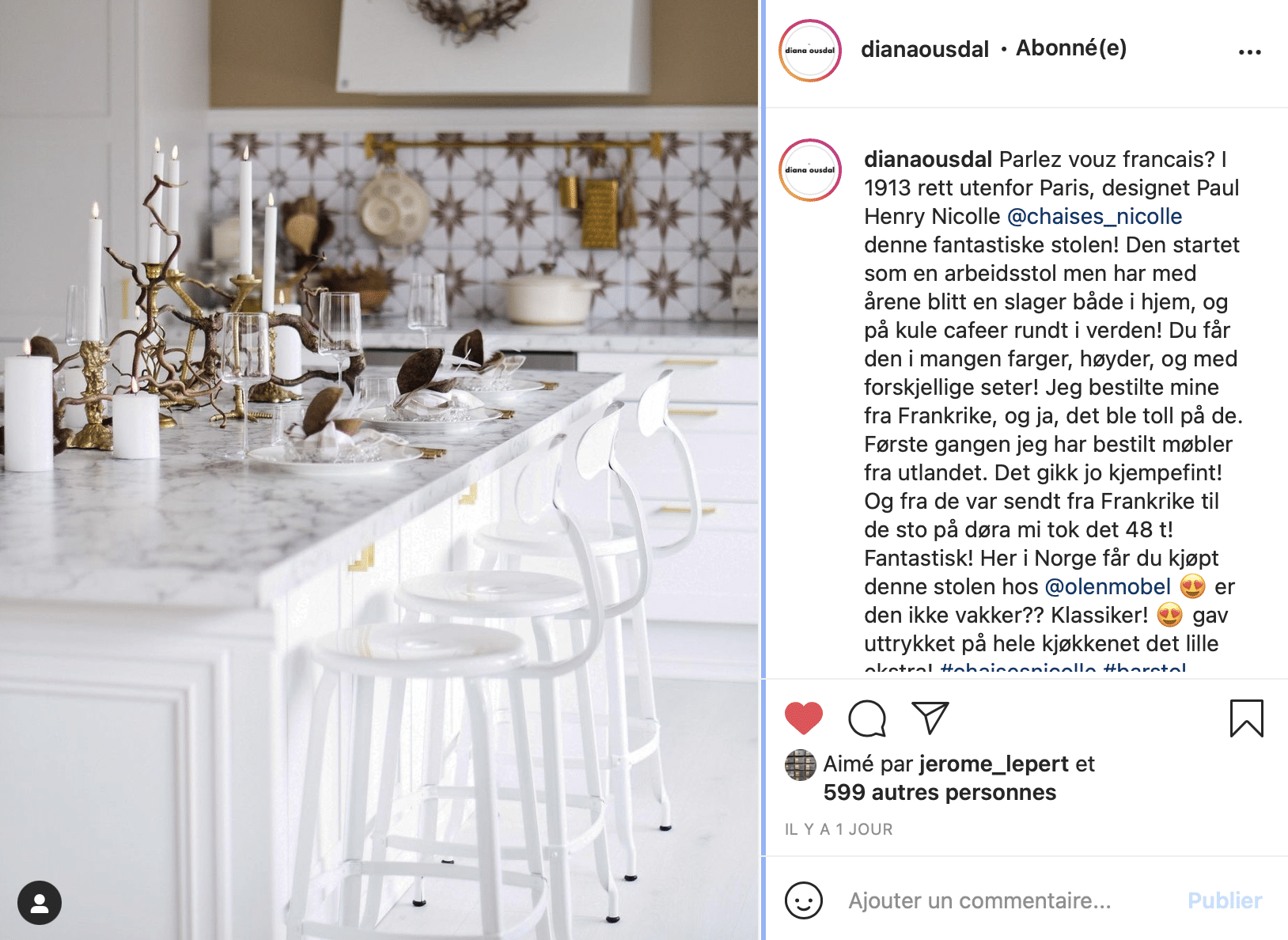
Task: Share post via paper plane icon
Action: pos(930,718)
